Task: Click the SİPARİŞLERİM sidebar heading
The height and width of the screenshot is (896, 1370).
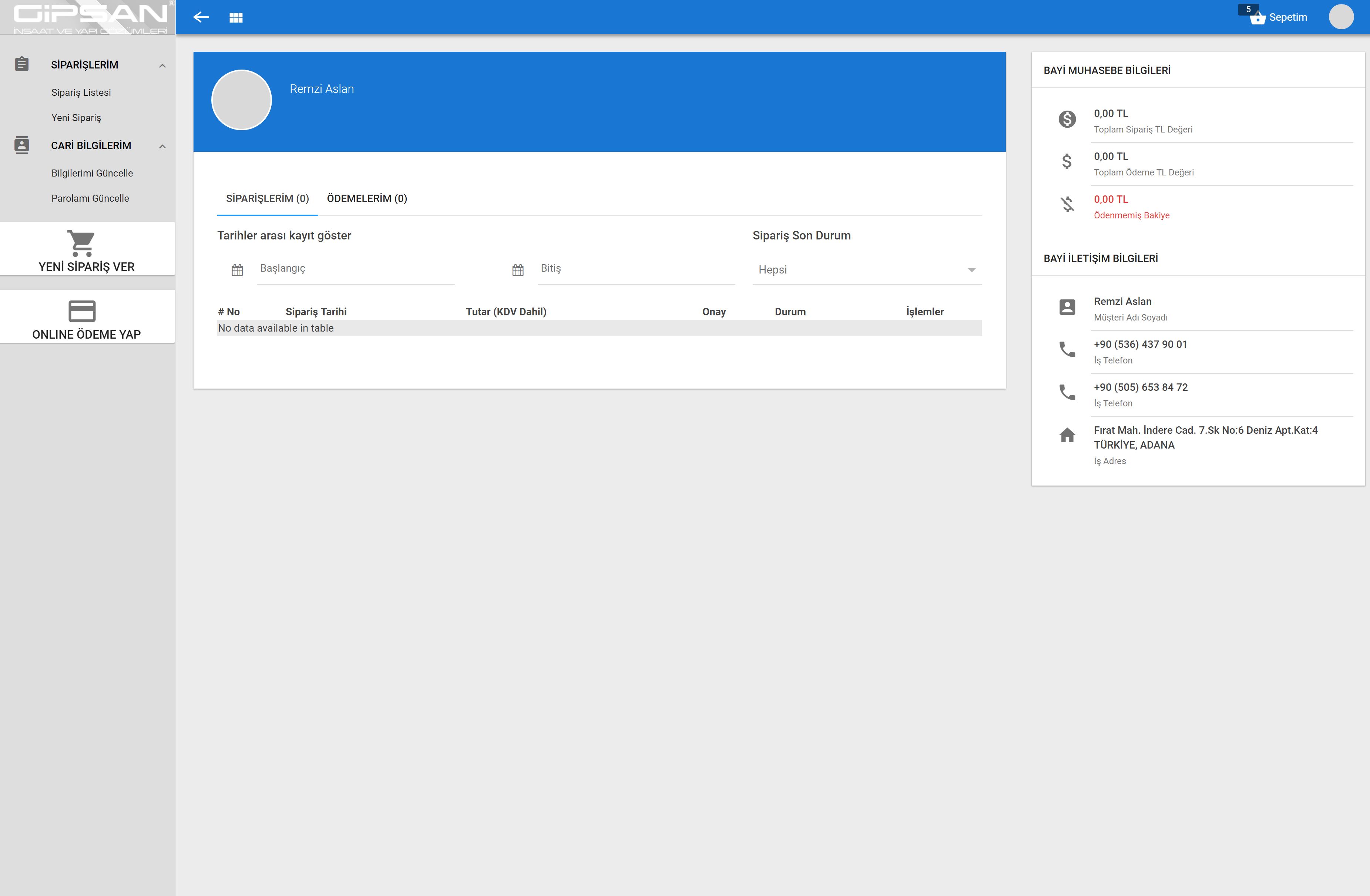Action: click(85, 65)
